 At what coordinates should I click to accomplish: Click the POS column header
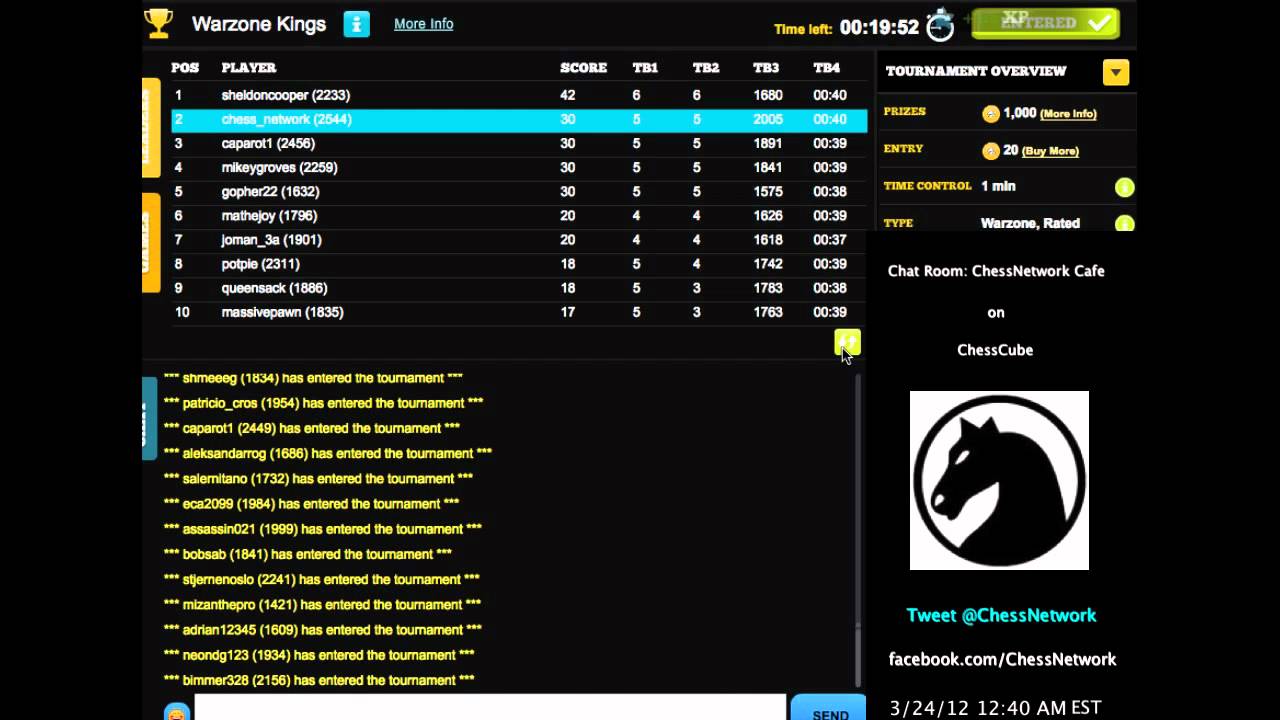pyautogui.click(x=185, y=68)
